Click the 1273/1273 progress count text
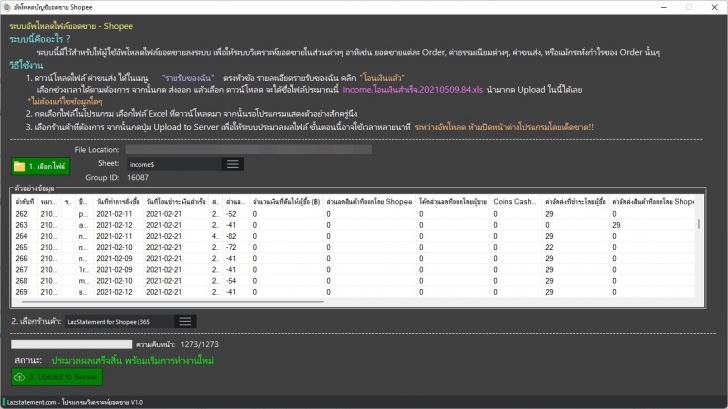The height and width of the screenshot is (409, 728). 200,344
